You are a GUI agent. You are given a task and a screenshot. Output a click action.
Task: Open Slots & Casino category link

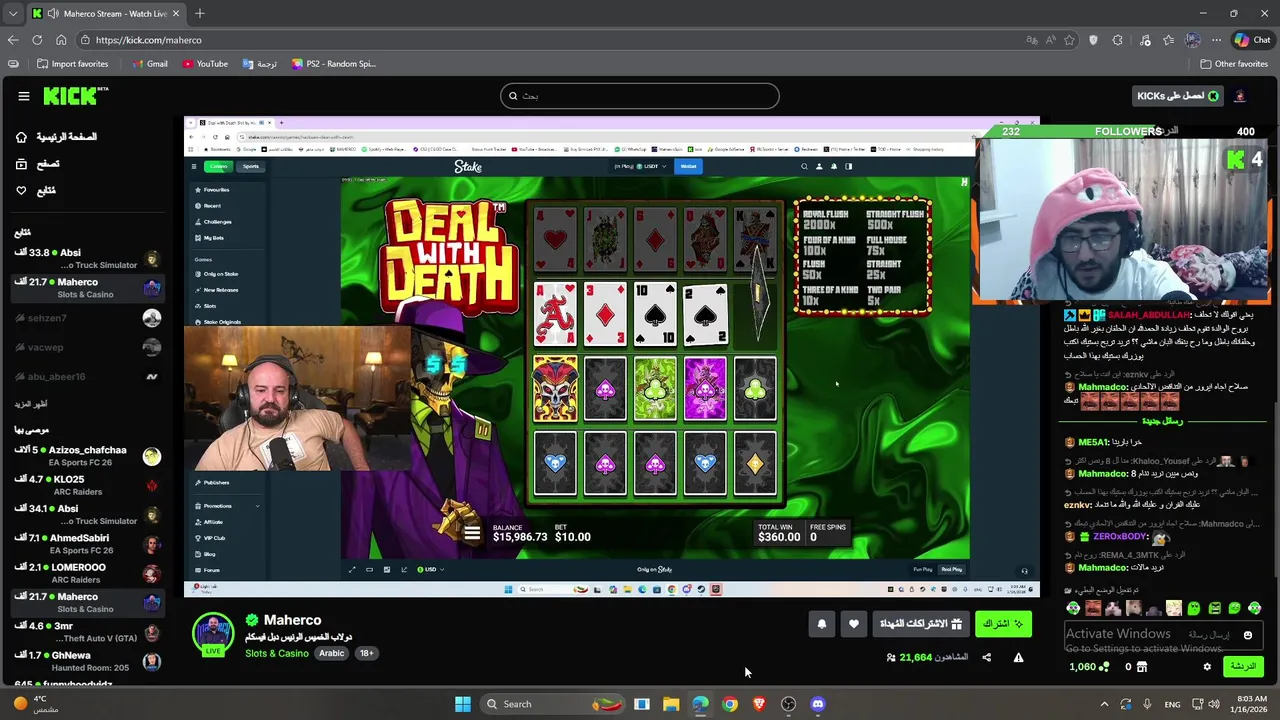tap(277, 653)
